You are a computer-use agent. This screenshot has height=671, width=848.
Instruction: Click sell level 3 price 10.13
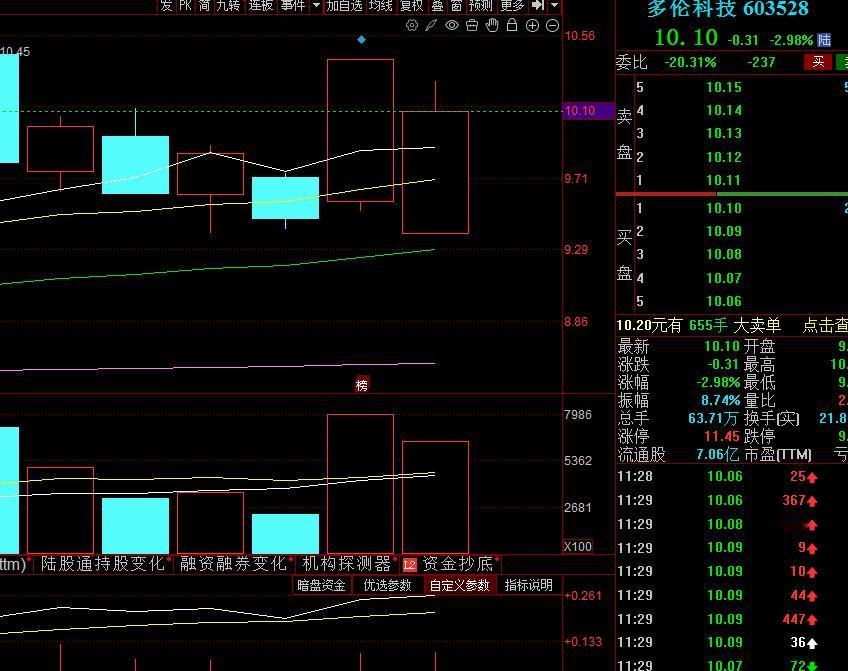[x=724, y=134]
